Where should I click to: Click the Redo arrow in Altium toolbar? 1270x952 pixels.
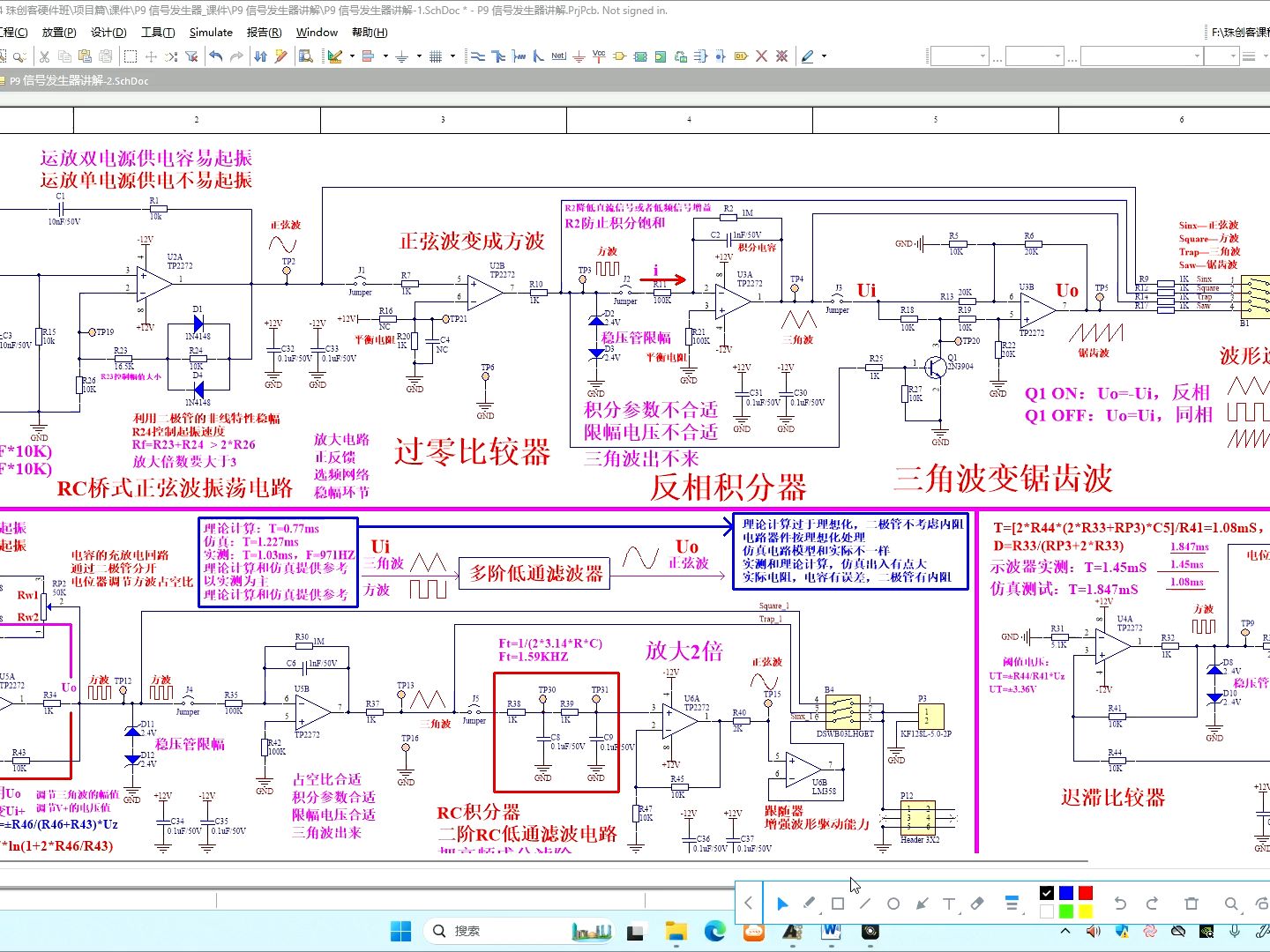(x=236, y=56)
